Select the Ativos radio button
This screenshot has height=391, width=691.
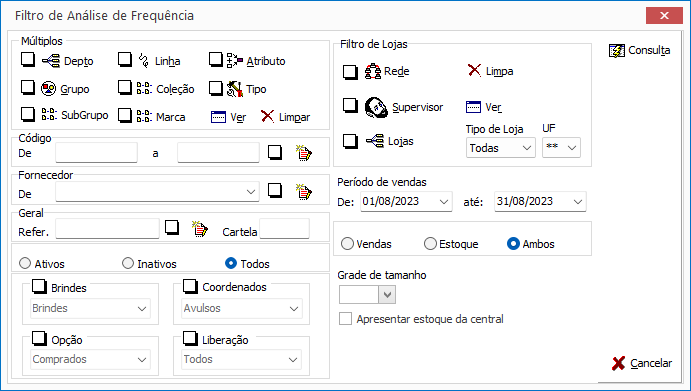[25, 264]
